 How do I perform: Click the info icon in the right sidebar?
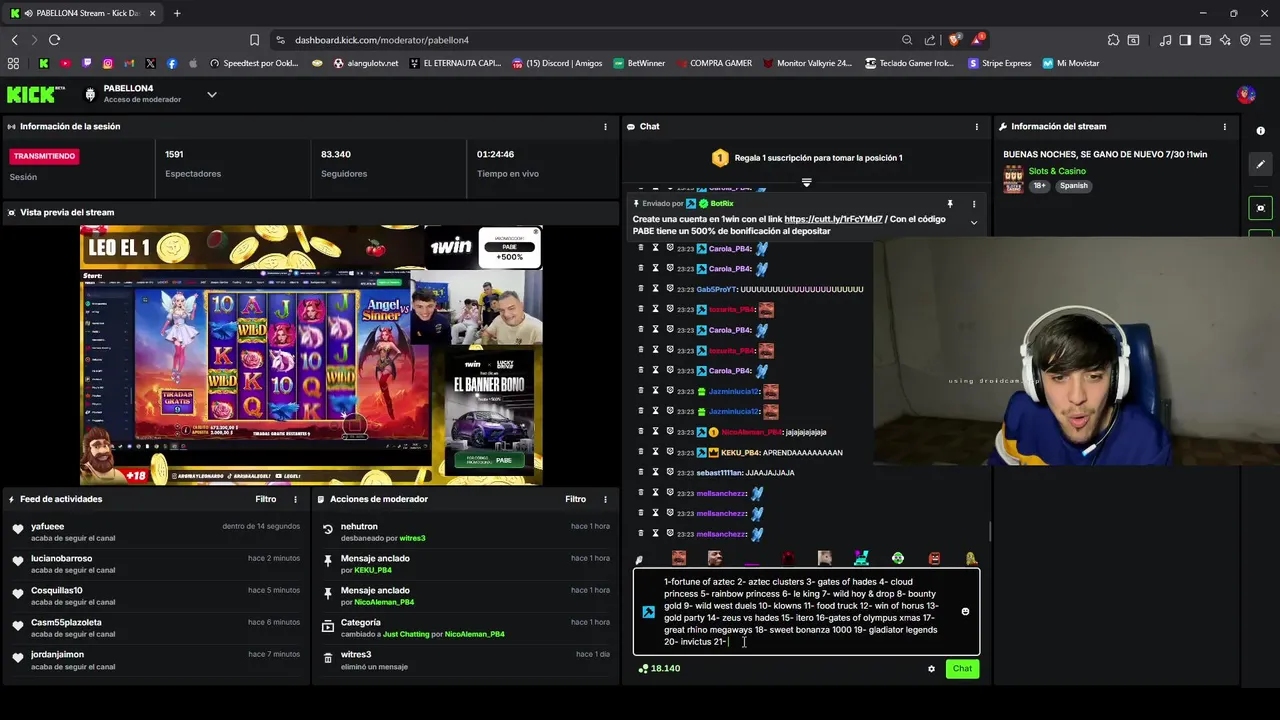tap(1260, 131)
